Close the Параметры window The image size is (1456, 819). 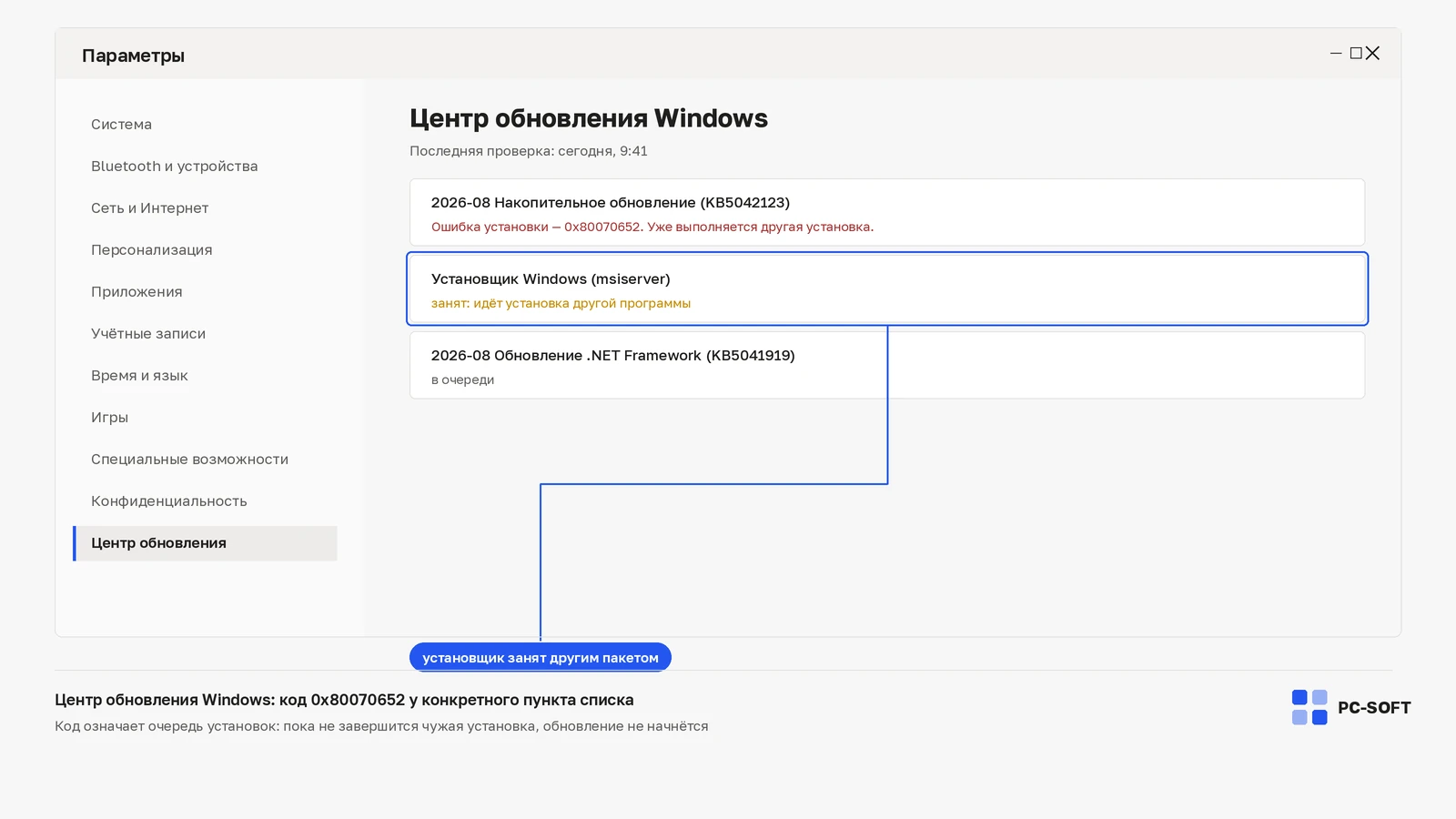pyautogui.click(x=1373, y=54)
